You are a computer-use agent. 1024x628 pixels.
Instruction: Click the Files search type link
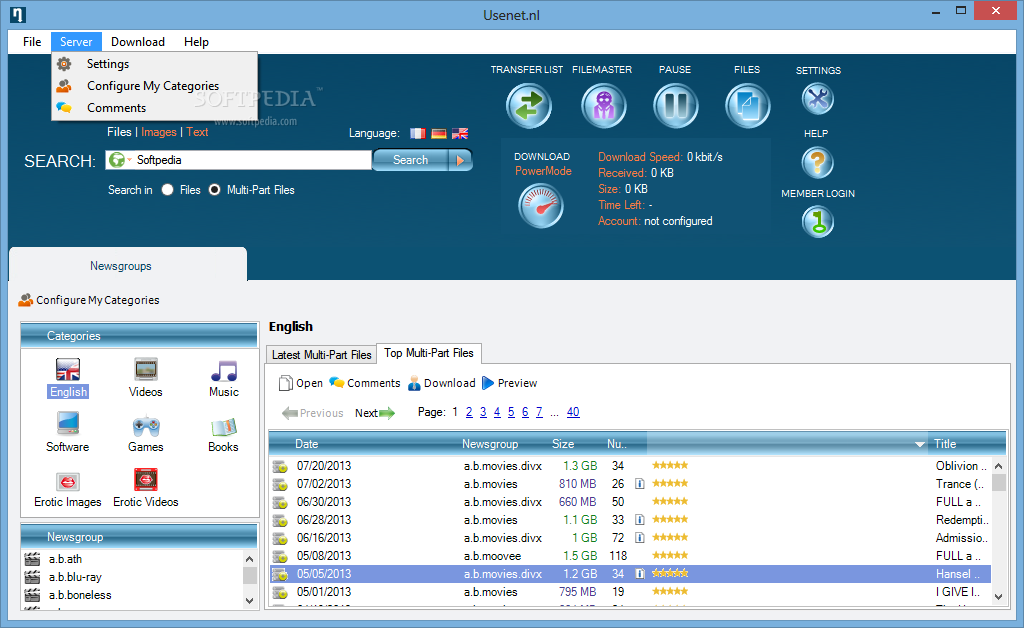click(x=120, y=132)
